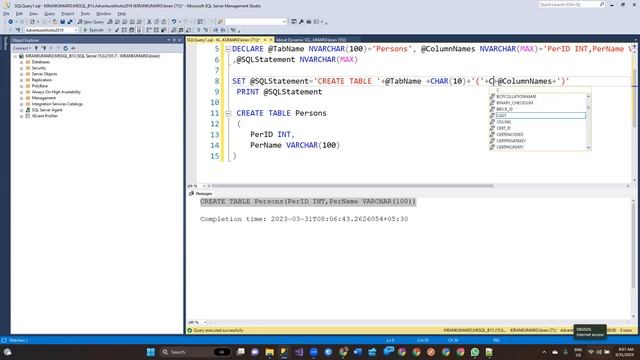The width and height of the screenshot is (640, 360).
Task: Click the Query executed successfully status text
Action: coord(218,330)
